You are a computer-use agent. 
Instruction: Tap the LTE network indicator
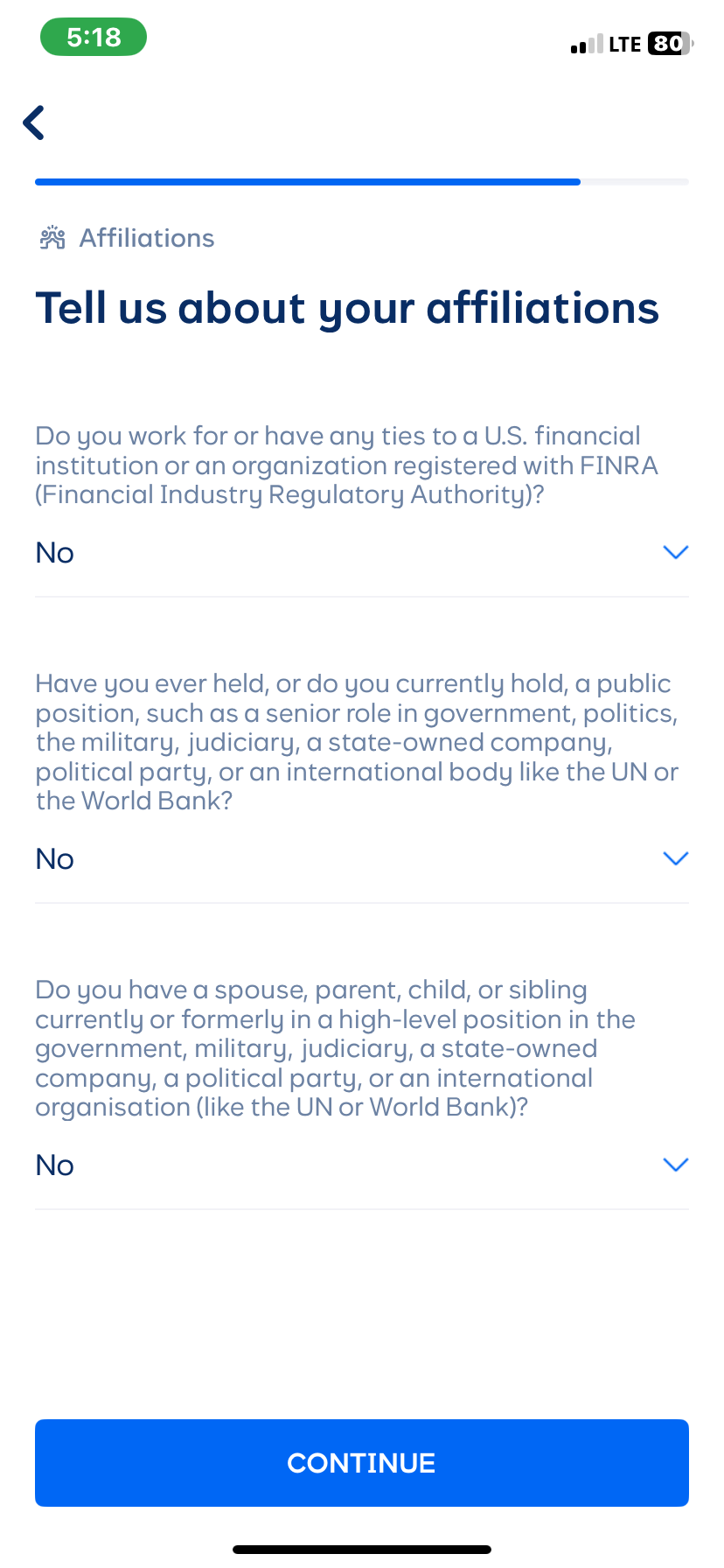point(625,45)
